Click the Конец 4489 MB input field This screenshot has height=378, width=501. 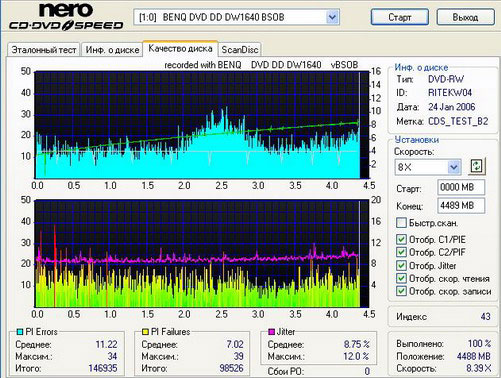point(461,205)
